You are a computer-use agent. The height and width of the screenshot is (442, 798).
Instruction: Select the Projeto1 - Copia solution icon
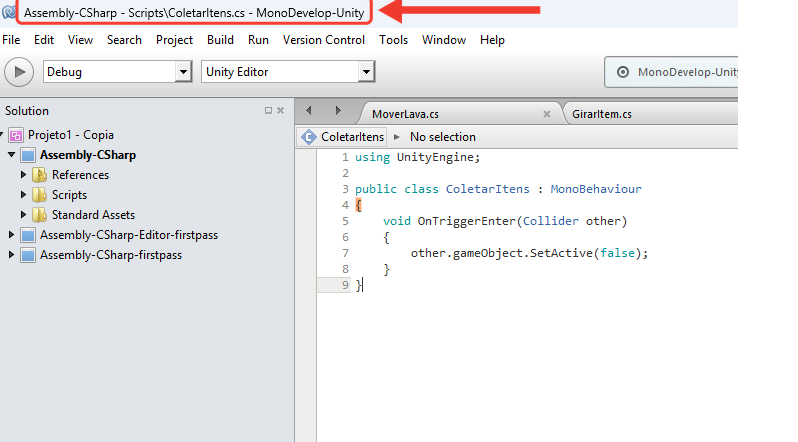click(16, 135)
